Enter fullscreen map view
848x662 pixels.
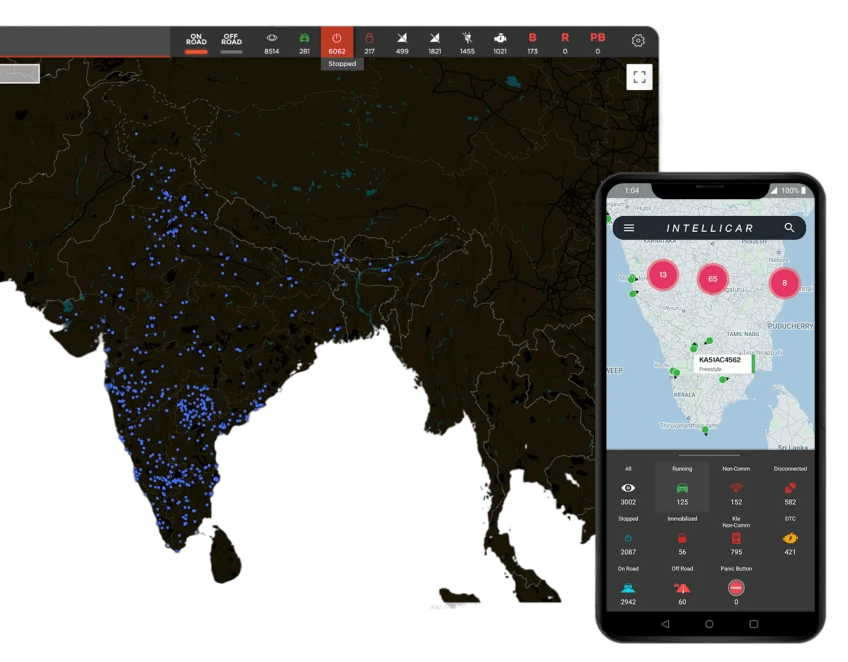(640, 77)
